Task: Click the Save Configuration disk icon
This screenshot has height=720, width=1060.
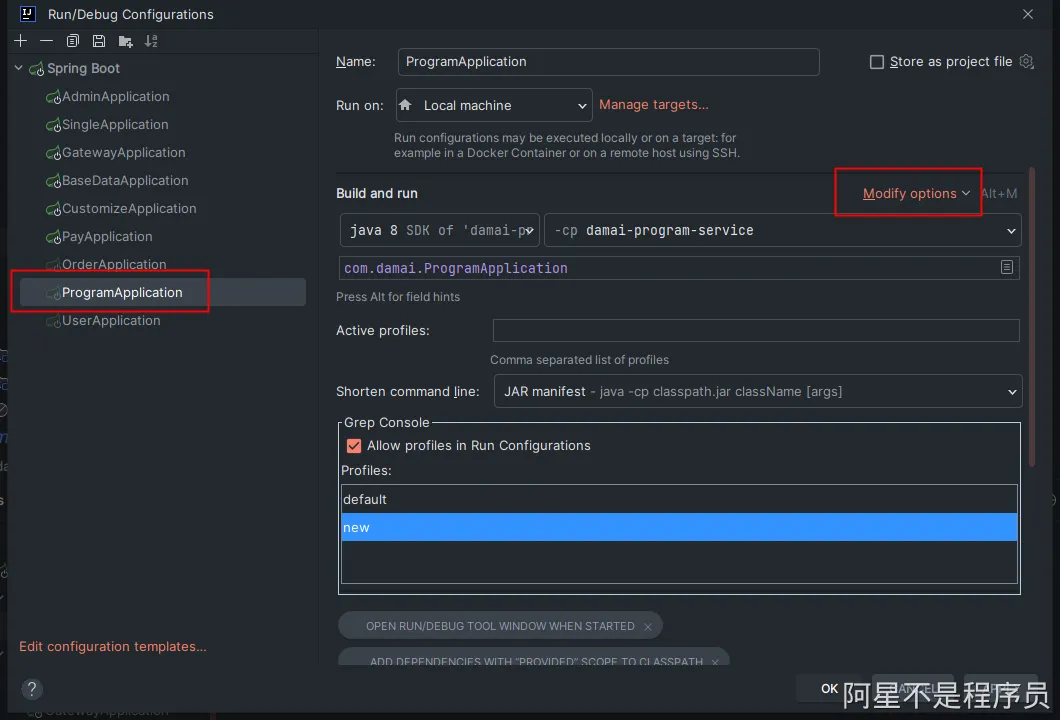Action: pos(98,41)
